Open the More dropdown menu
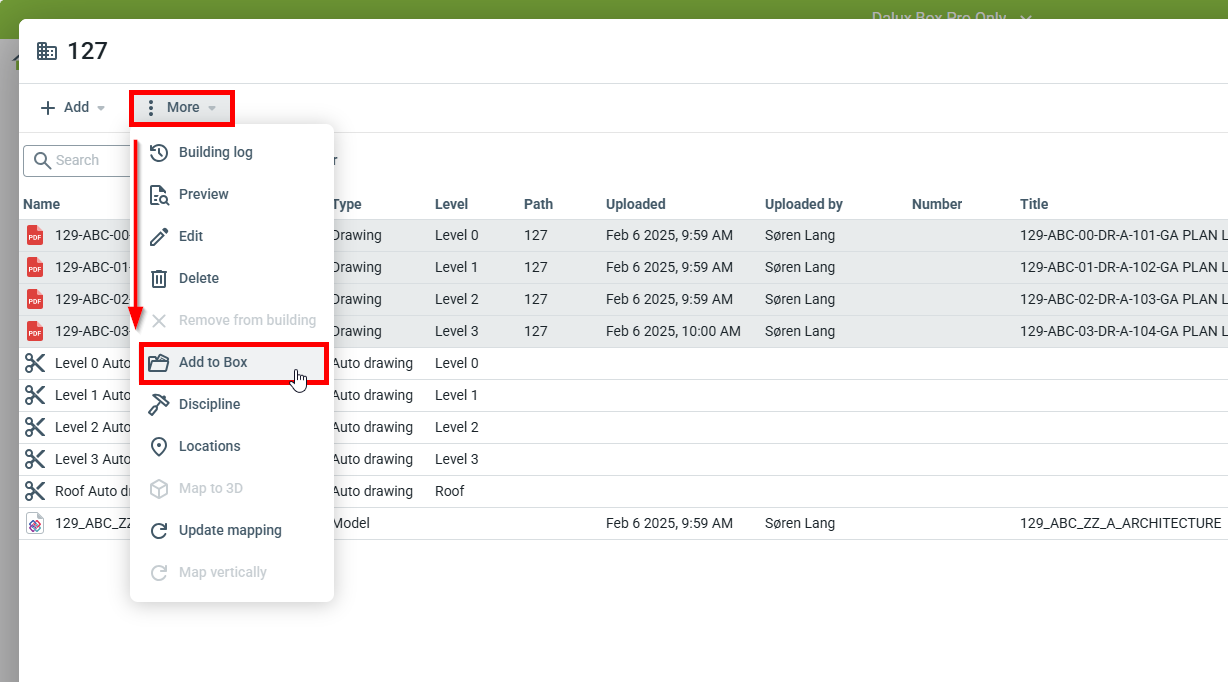This screenshot has width=1228, height=682. (182, 108)
